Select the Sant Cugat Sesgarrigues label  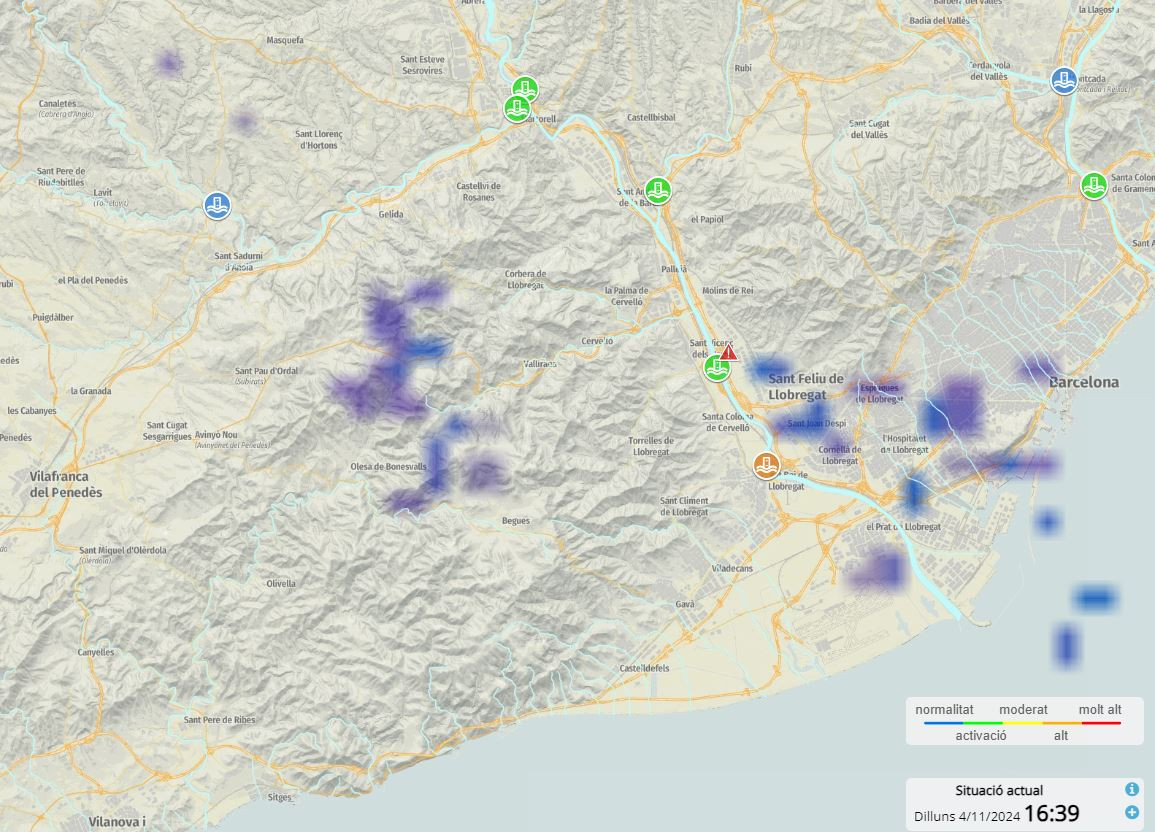tap(167, 431)
